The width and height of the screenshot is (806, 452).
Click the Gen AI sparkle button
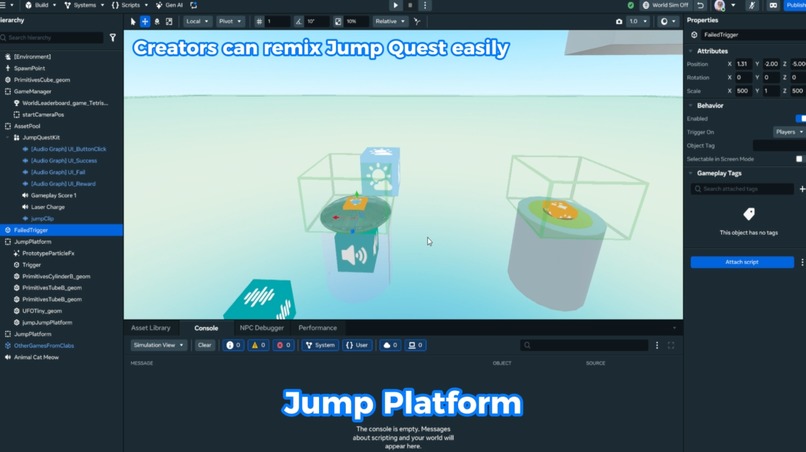click(169, 5)
